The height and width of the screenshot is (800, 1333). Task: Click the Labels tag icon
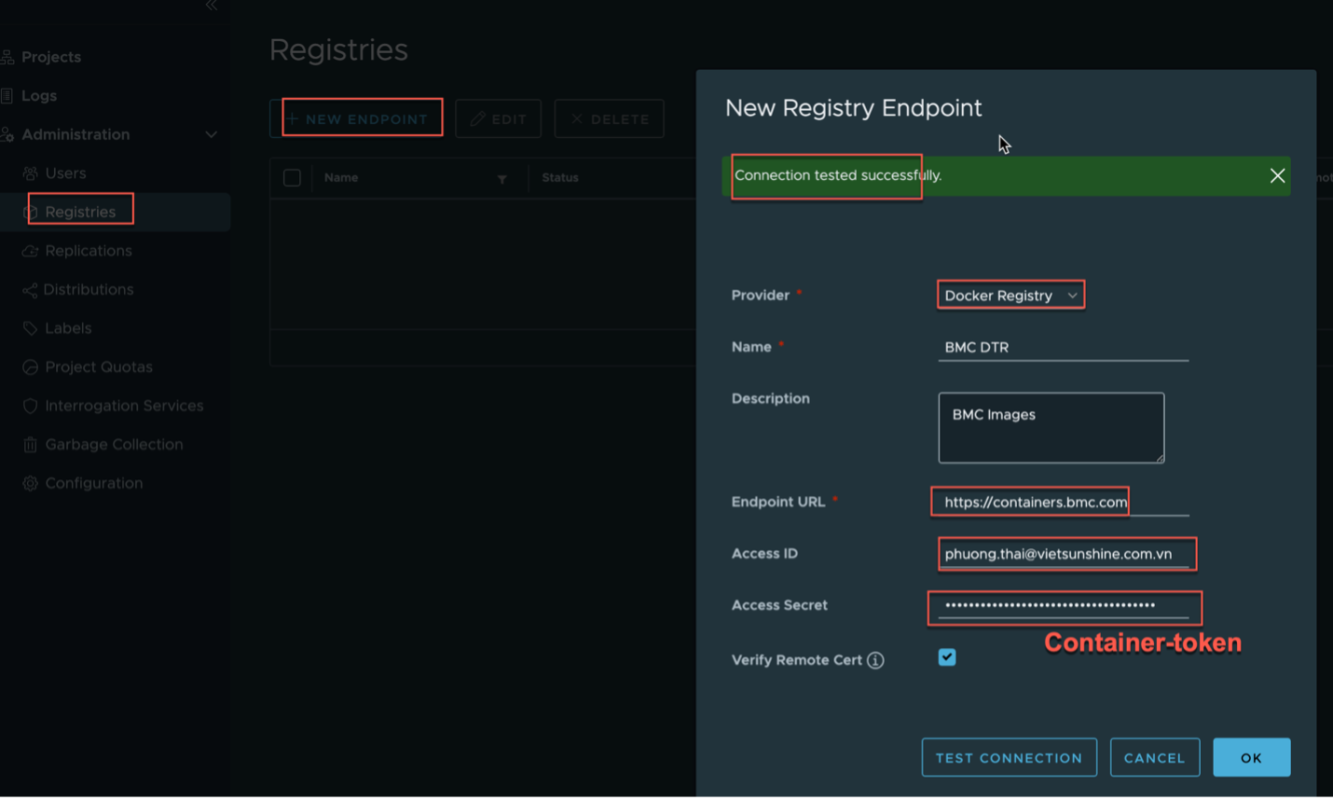(30, 329)
